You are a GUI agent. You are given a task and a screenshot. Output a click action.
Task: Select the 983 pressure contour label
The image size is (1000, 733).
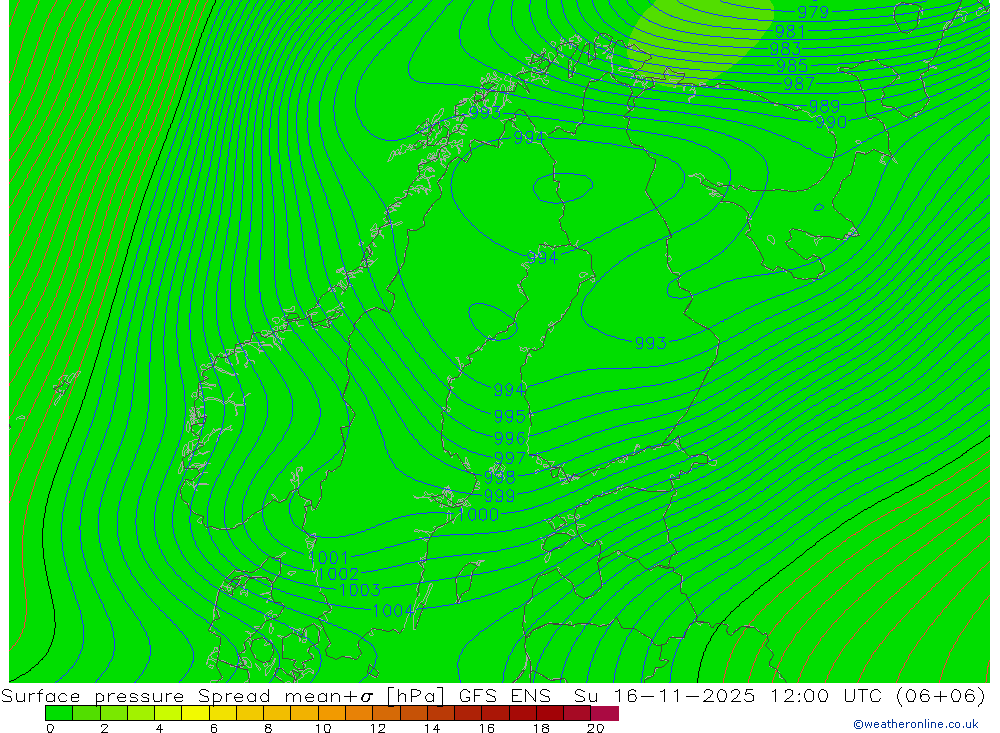[x=785, y=48]
